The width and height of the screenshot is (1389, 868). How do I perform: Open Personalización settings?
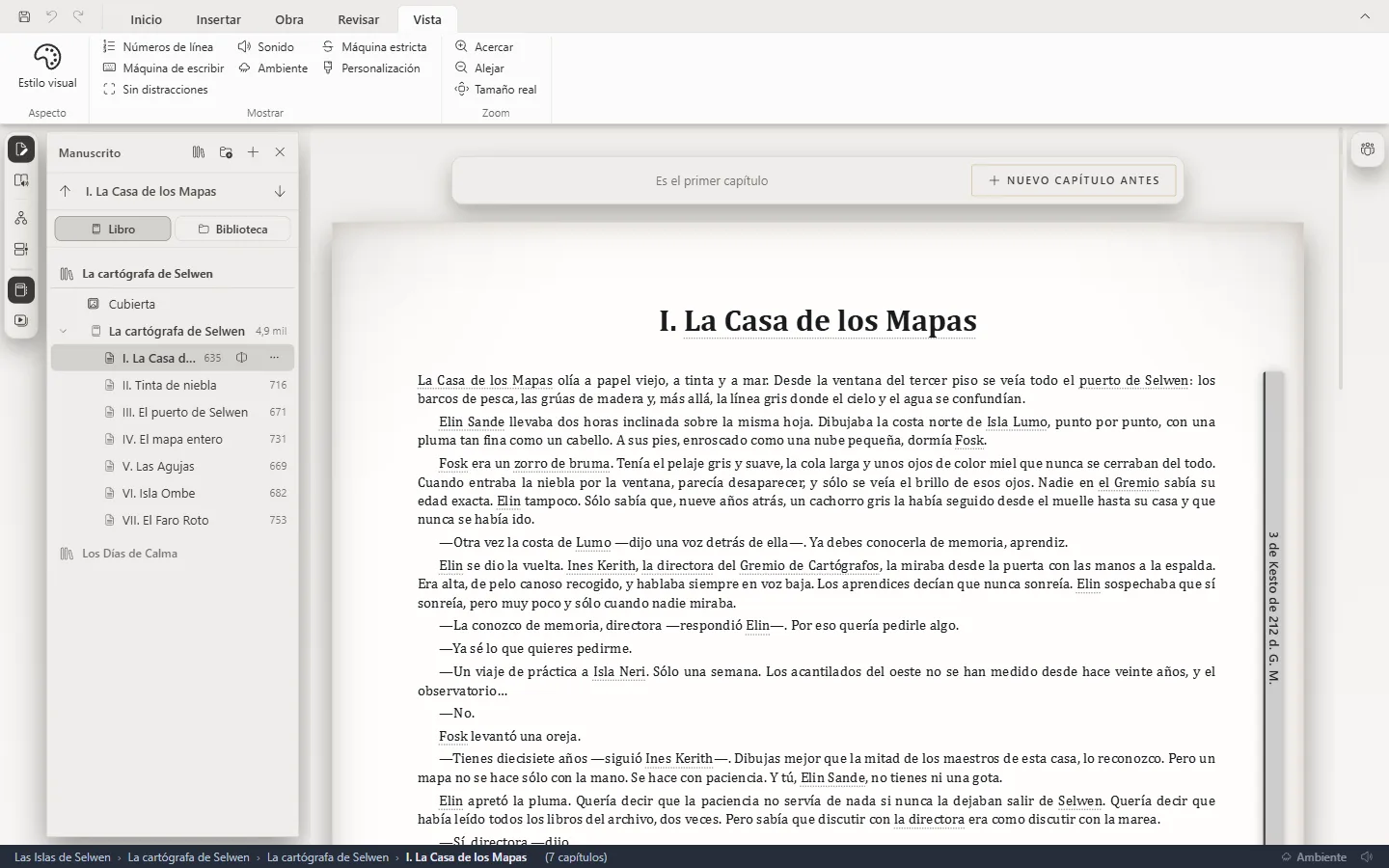point(371,68)
